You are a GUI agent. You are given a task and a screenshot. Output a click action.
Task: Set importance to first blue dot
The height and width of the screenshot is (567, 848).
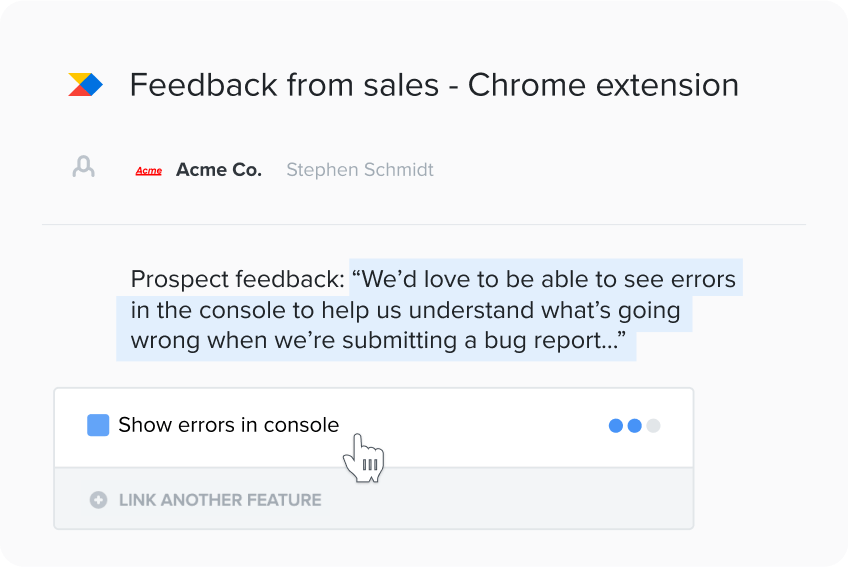(x=615, y=426)
